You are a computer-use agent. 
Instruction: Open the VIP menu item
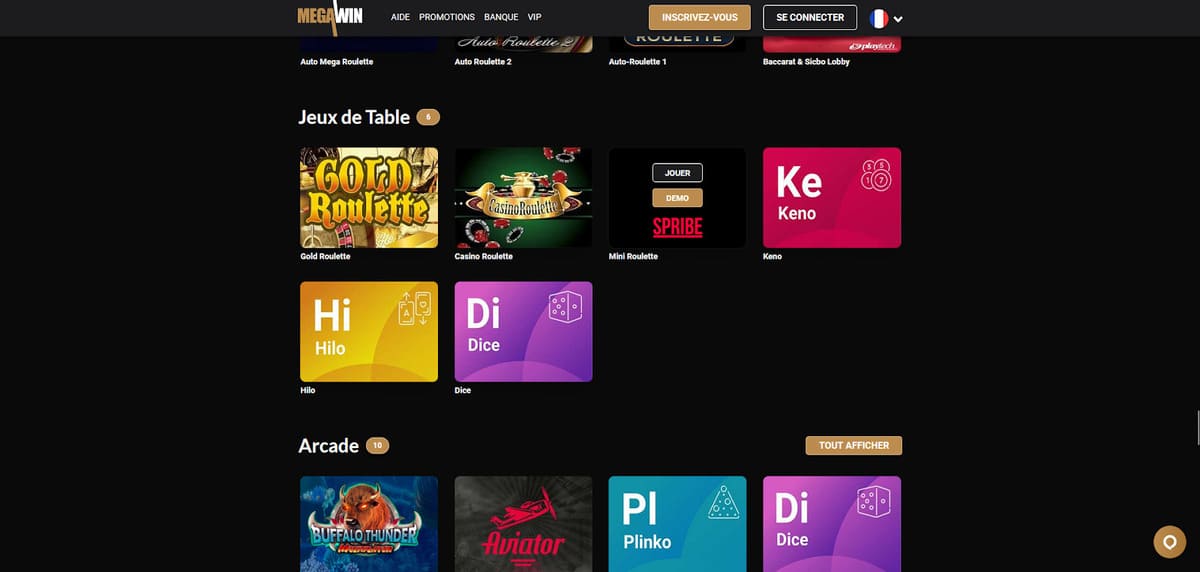pos(534,17)
